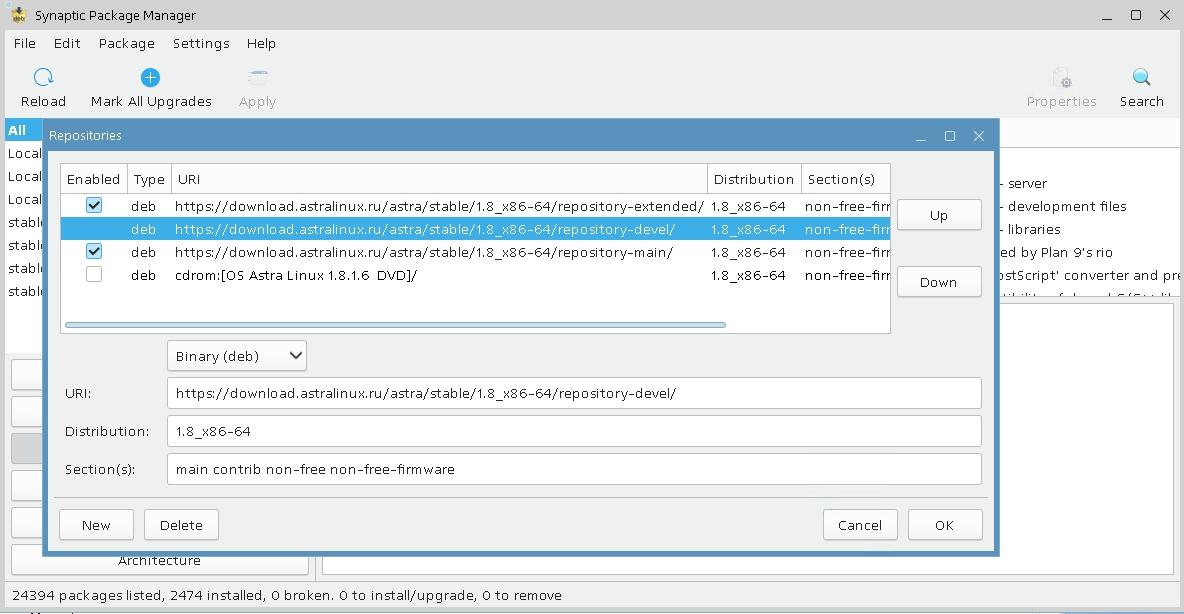Close the Repositories dialog with X

pos(979,136)
